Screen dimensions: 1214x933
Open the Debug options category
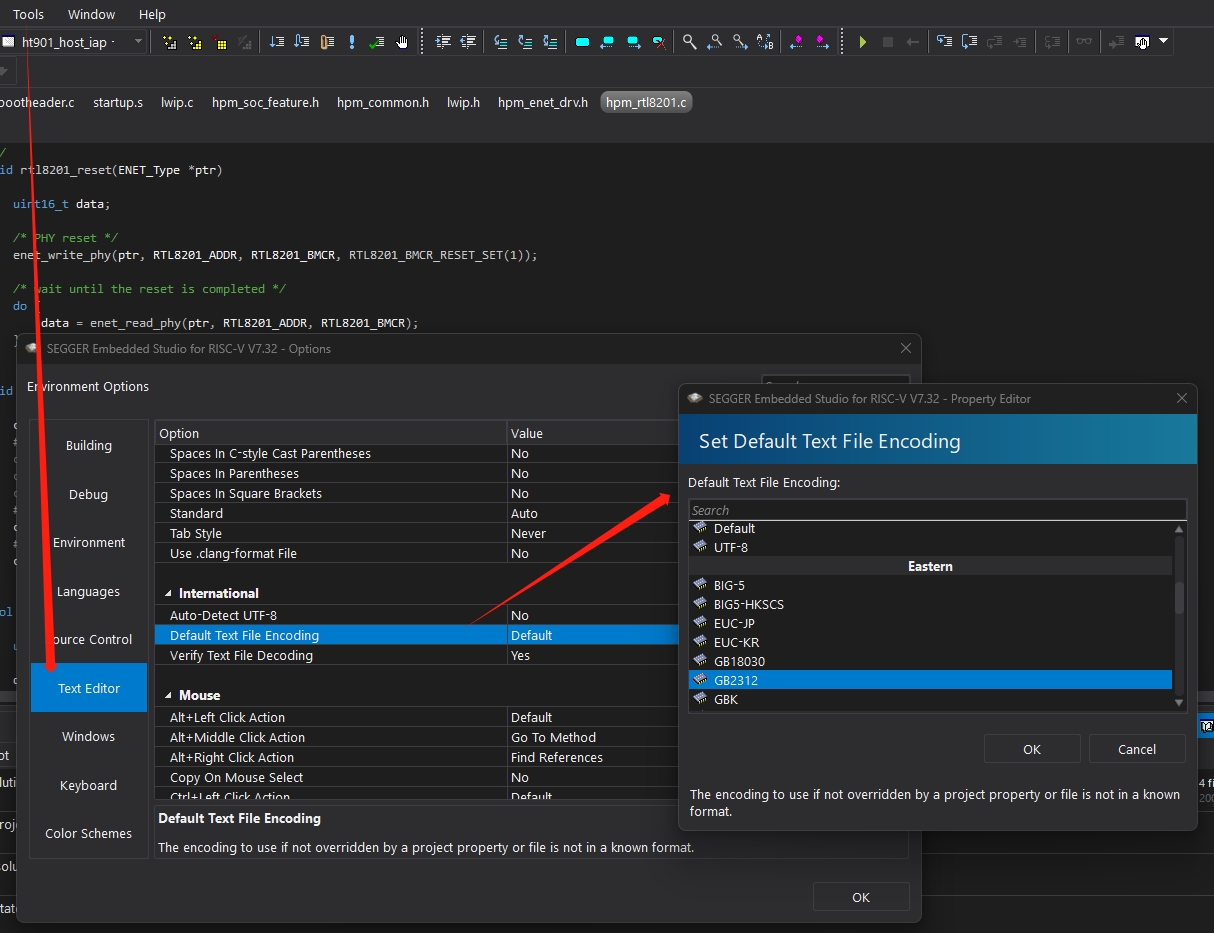pos(89,494)
